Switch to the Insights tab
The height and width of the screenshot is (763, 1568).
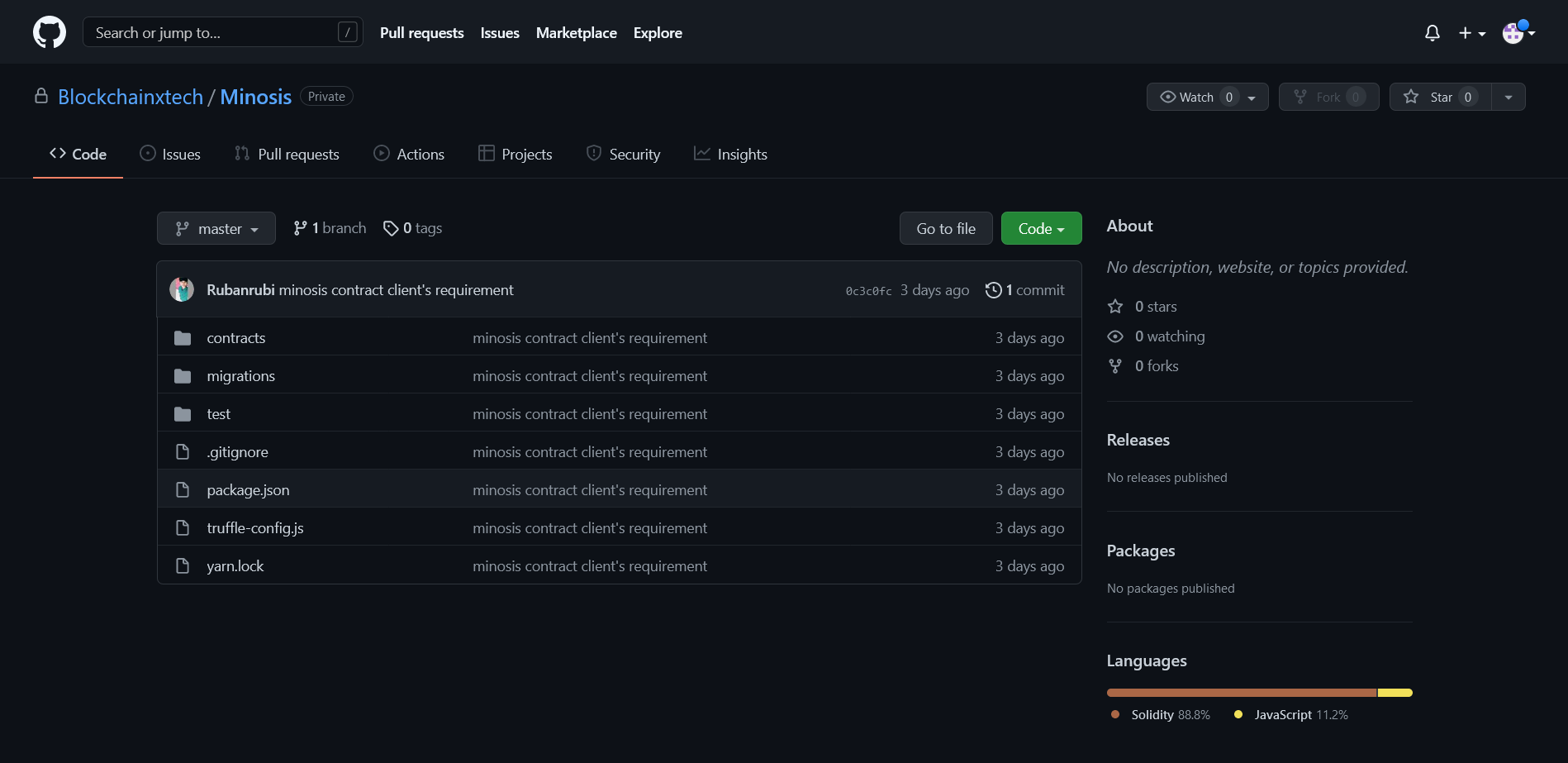point(730,154)
